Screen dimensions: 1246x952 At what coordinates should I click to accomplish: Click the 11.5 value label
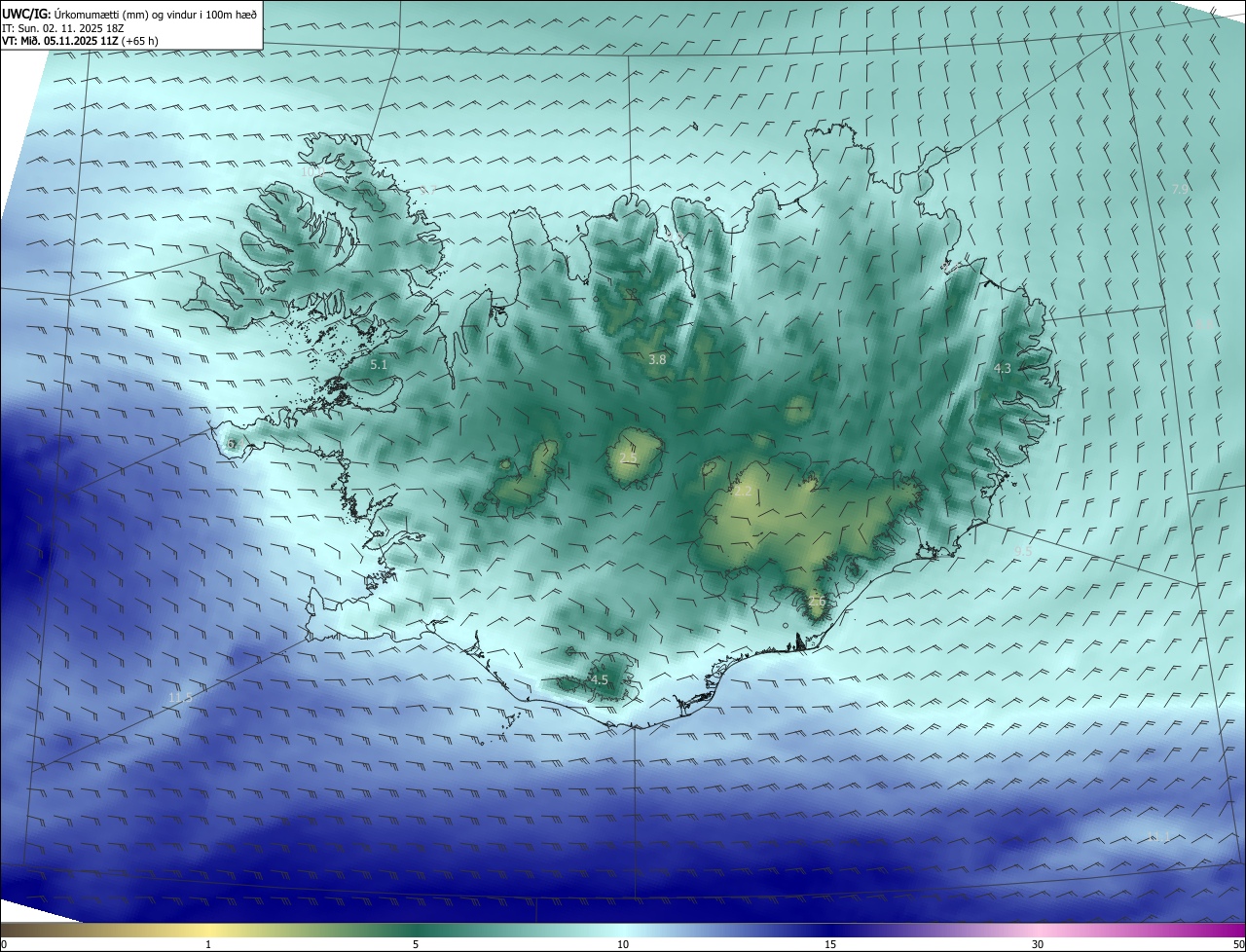point(180,697)
